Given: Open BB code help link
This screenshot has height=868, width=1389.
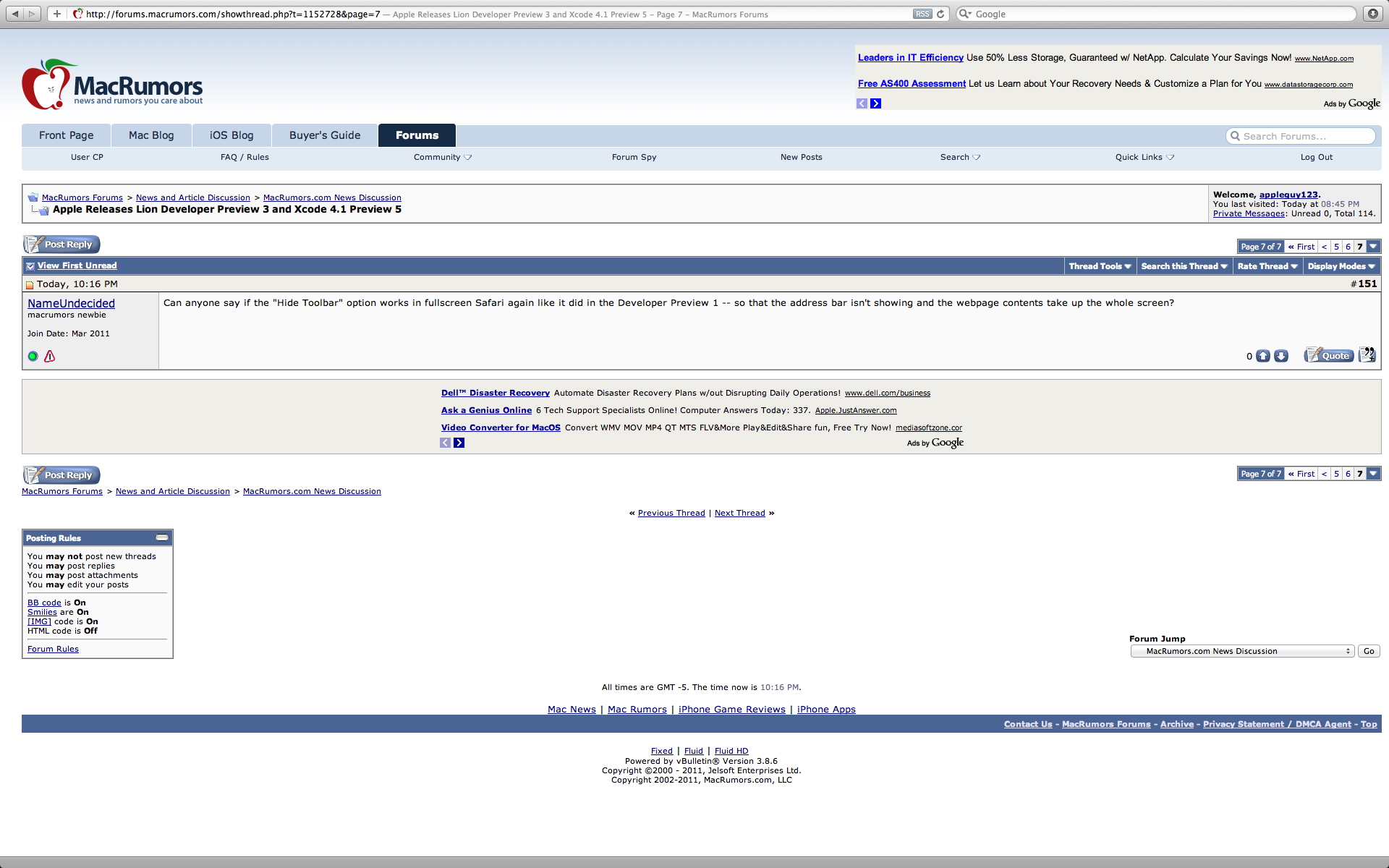Looking at the screenshot, I should click(44, 603).
